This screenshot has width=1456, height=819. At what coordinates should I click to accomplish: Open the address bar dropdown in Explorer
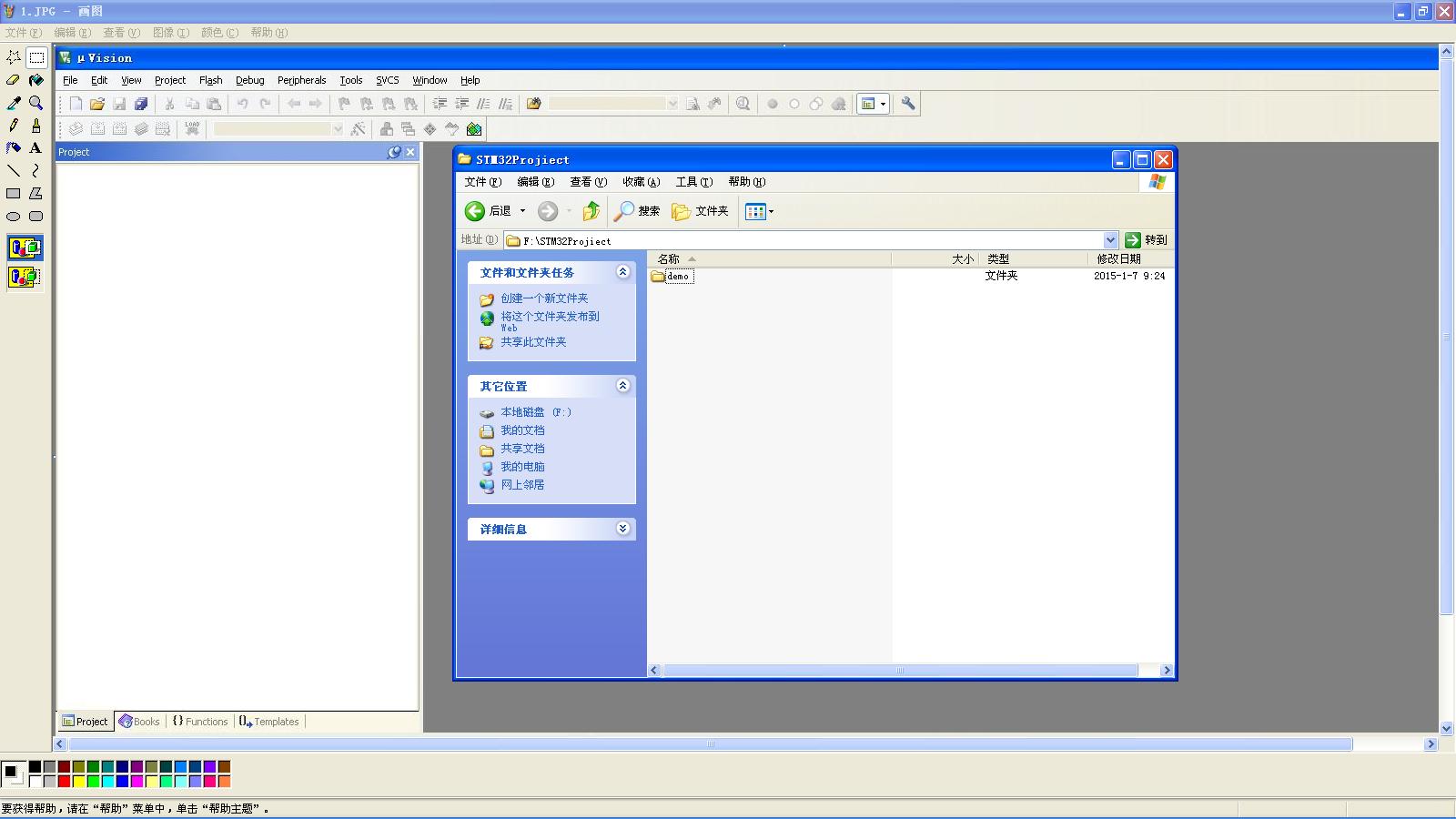point(1110,240)
